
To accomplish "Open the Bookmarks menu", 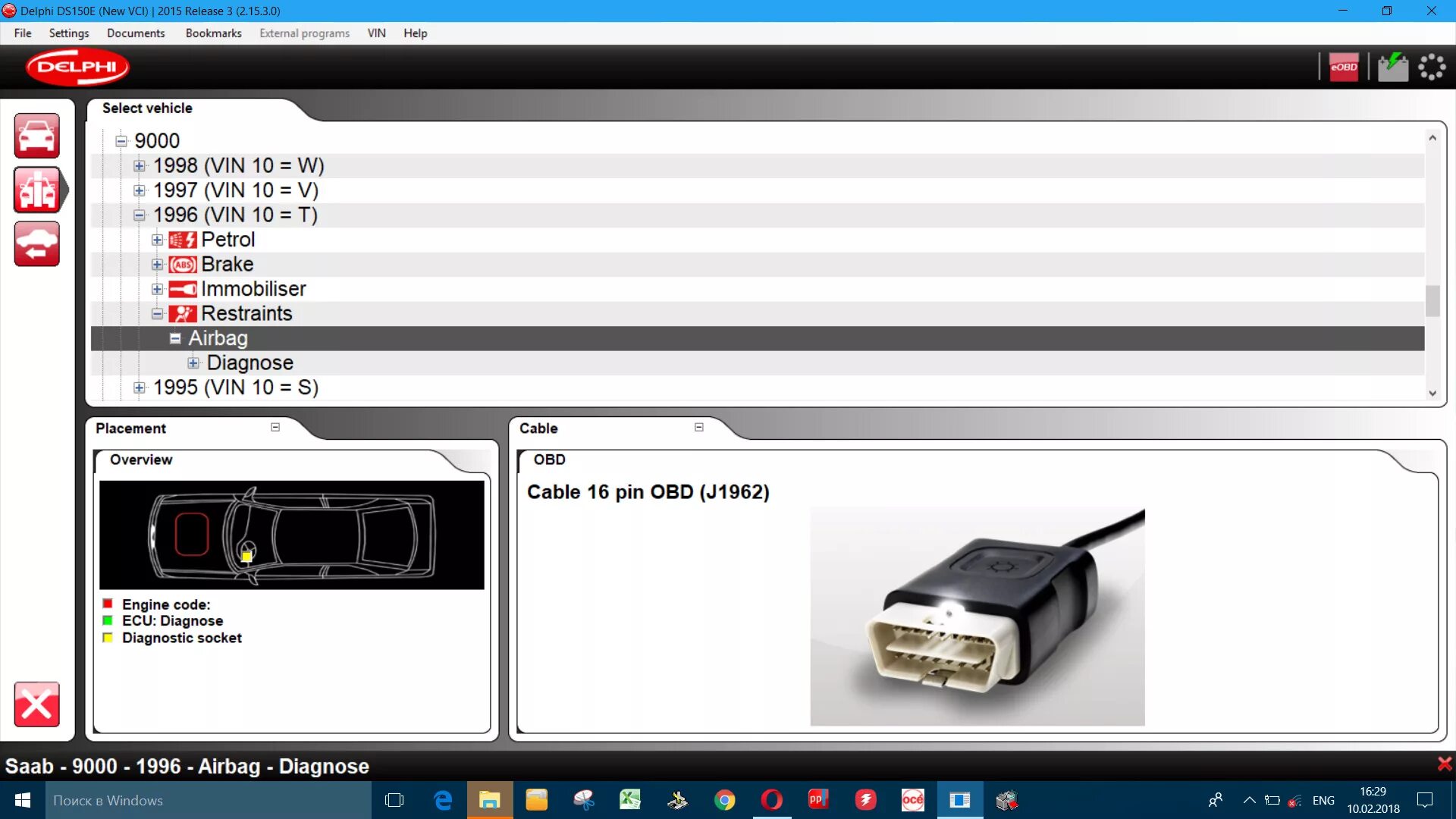I will 214,33.
